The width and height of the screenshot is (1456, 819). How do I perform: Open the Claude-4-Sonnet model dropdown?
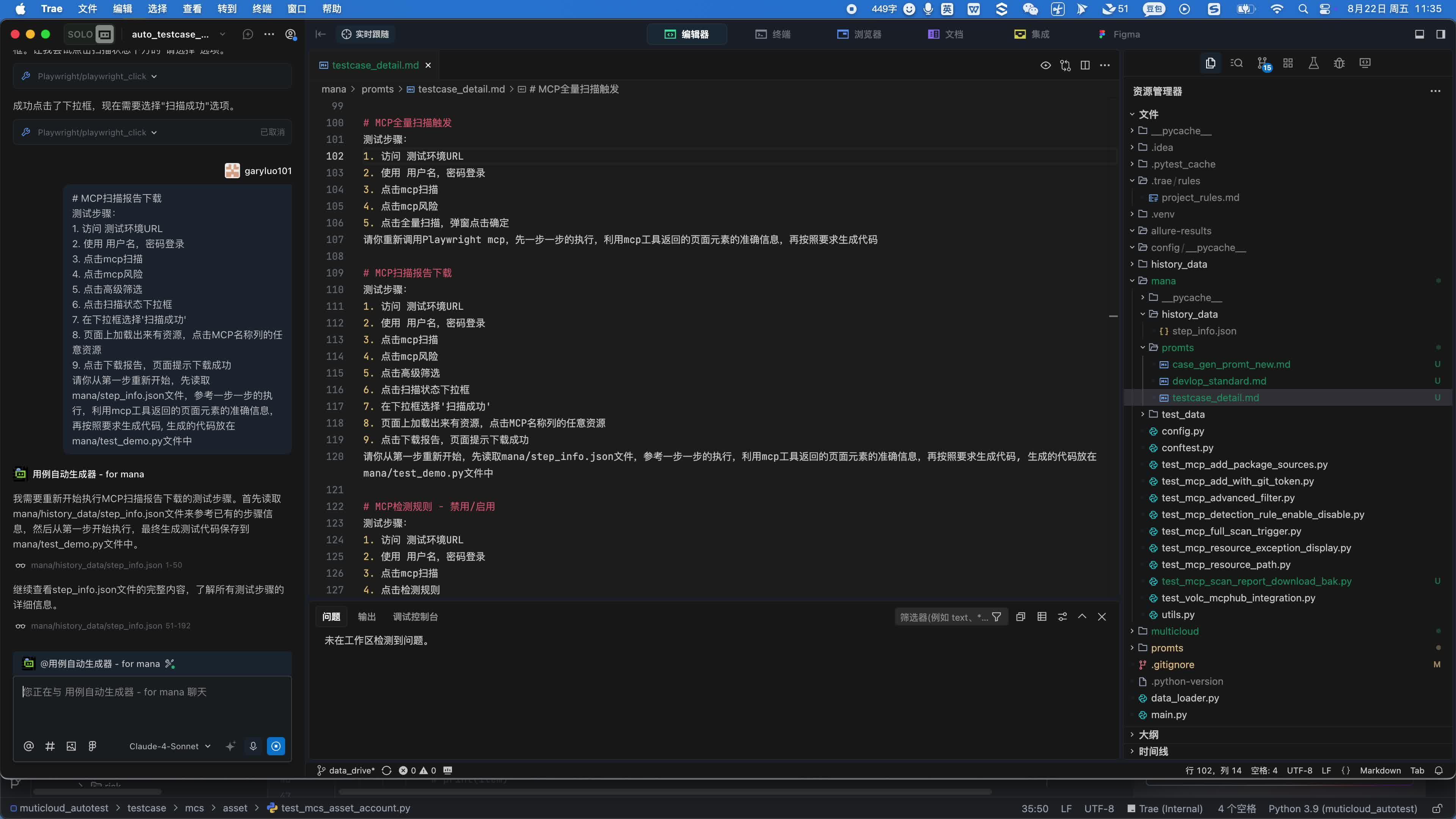[169, 746]
